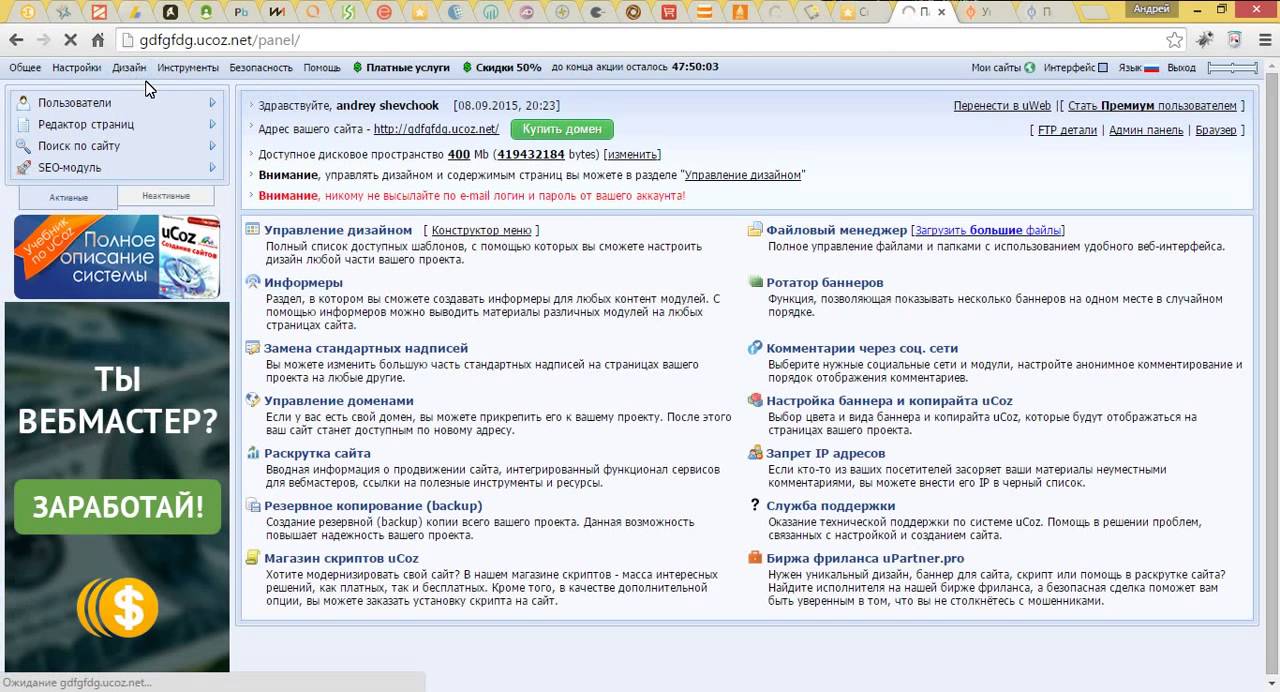Open the Браузер link

(1216, 130)
